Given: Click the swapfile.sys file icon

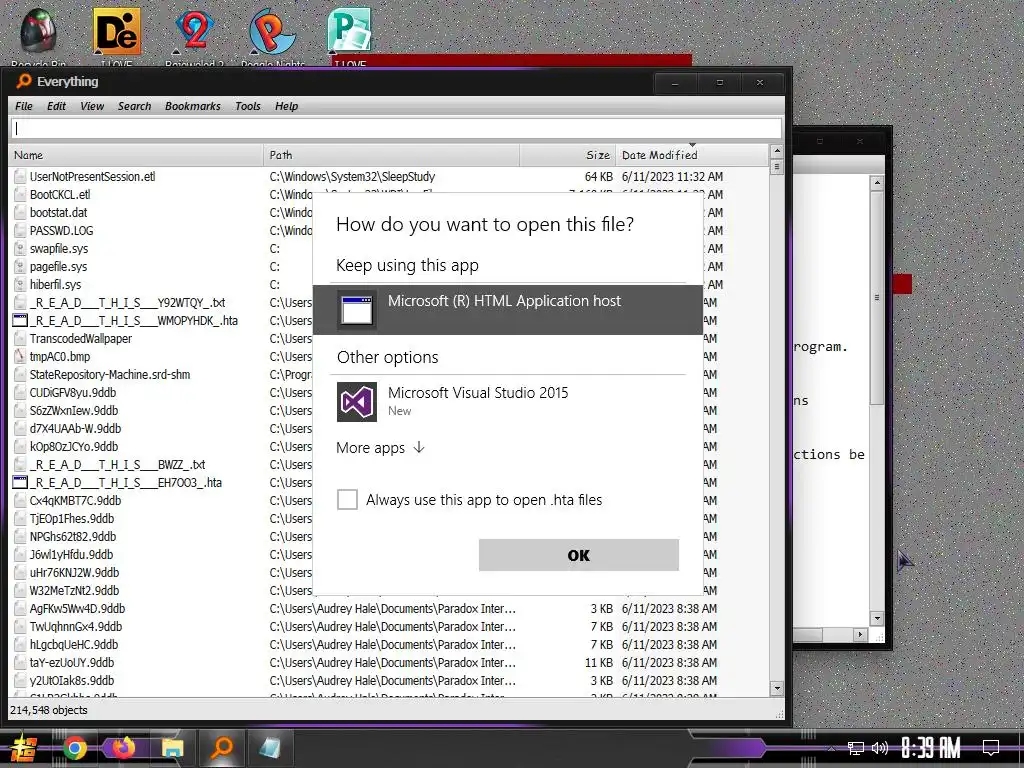Looking at the screenshot, I should click(20, 249).
